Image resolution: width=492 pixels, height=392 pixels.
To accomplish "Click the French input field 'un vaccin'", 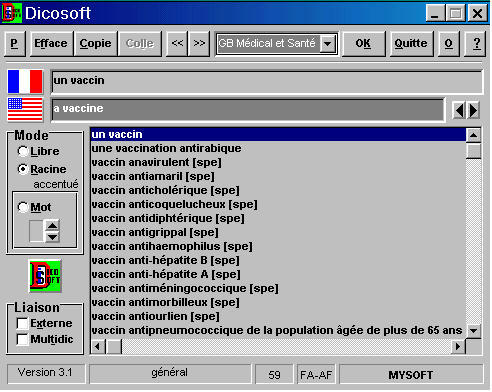I will [x=267, y=81].
